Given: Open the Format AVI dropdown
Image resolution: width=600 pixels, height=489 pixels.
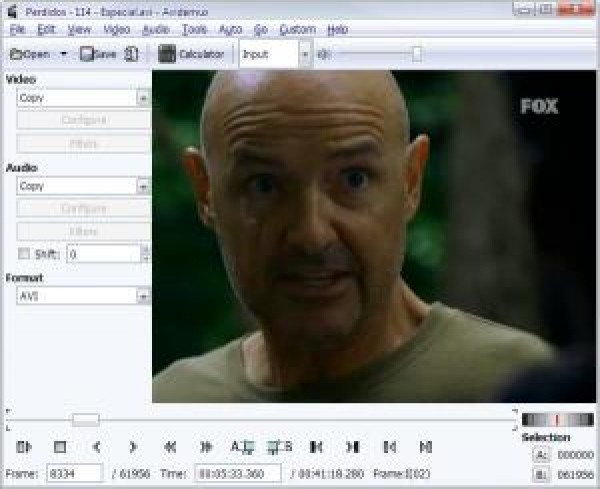Looking at the screenshot, I should (x=143, y=296).
